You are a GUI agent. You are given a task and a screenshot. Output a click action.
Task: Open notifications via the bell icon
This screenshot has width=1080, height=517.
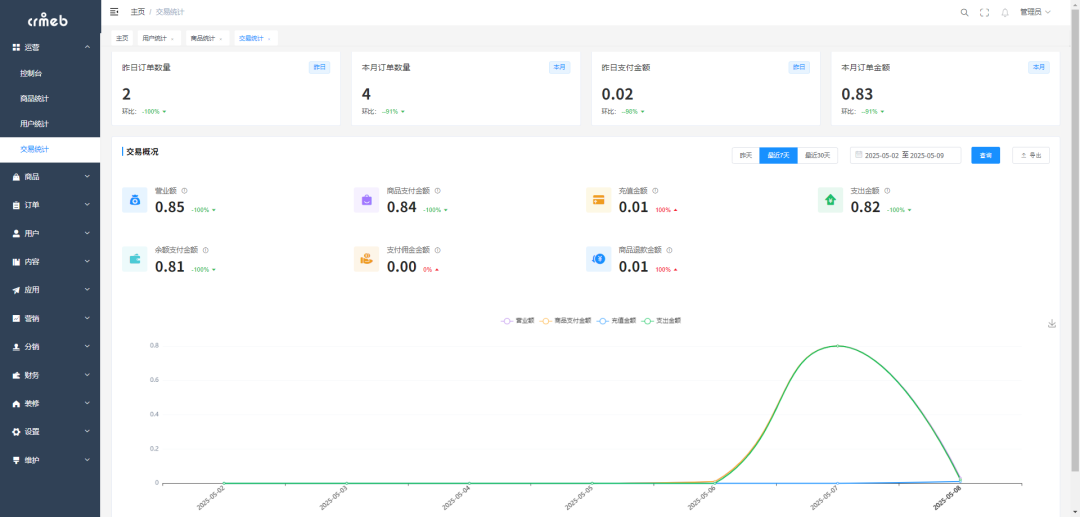pyautogui.click(x=1004, y=12)
